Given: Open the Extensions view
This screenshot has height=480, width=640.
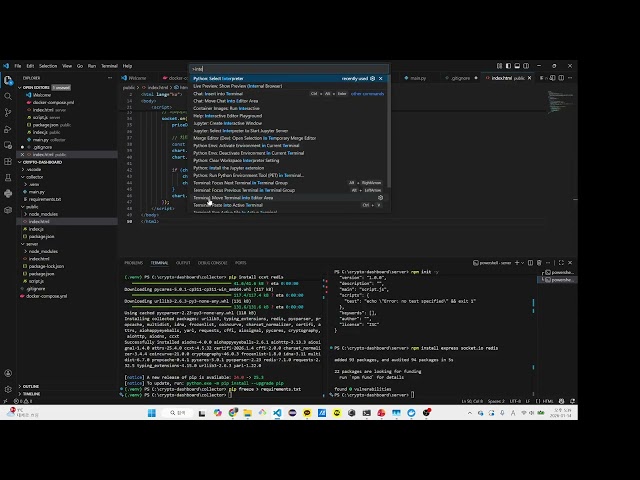Looking at the screenshot, I should pos(8,161).
